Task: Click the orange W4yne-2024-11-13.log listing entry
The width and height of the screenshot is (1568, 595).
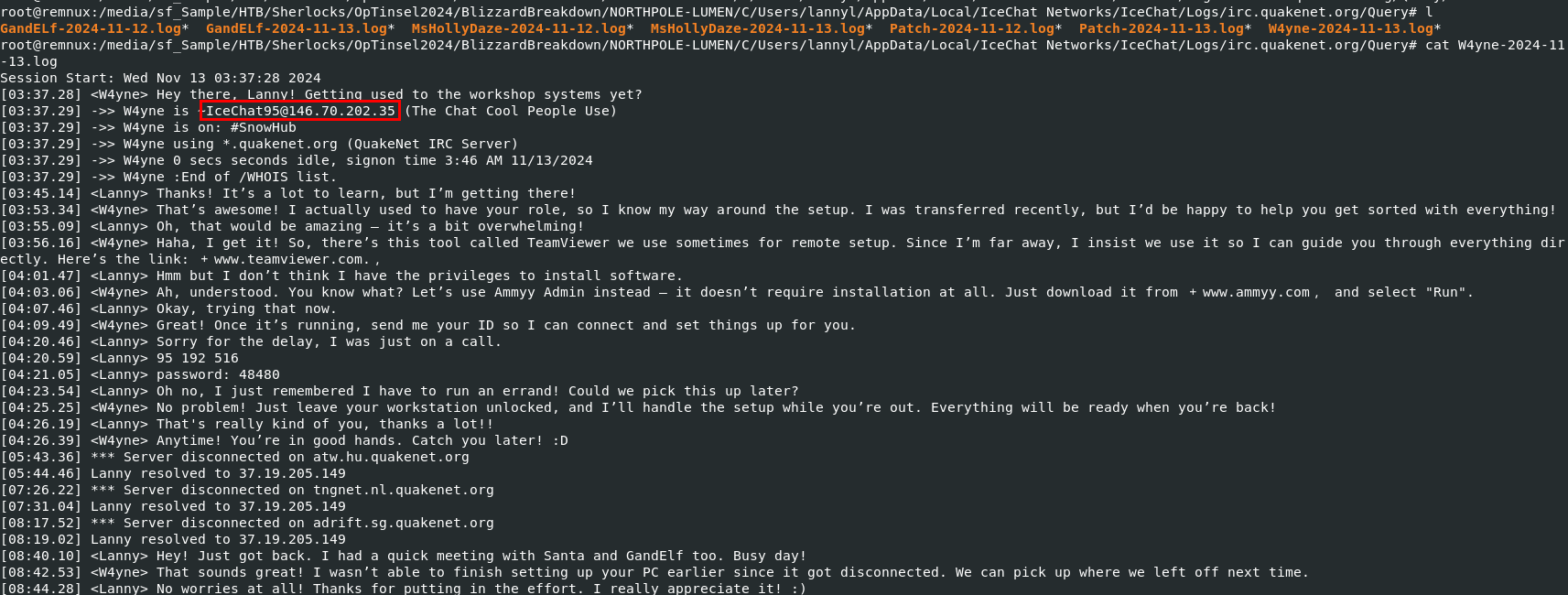Action: pyautogui.click(x=1350, y=28)
